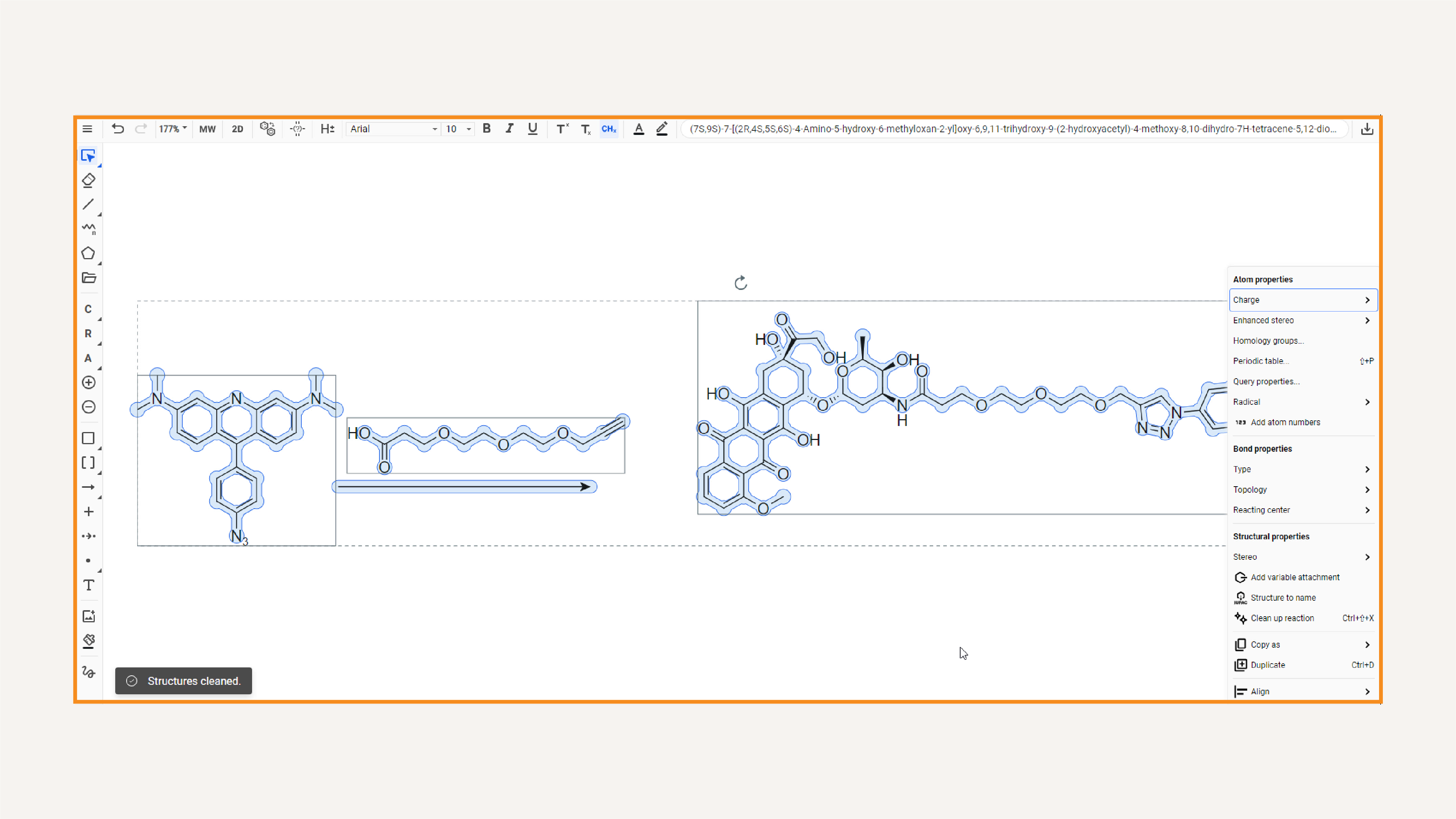Toggle underline formatting
1456x819 pixels.
(533, 129)
